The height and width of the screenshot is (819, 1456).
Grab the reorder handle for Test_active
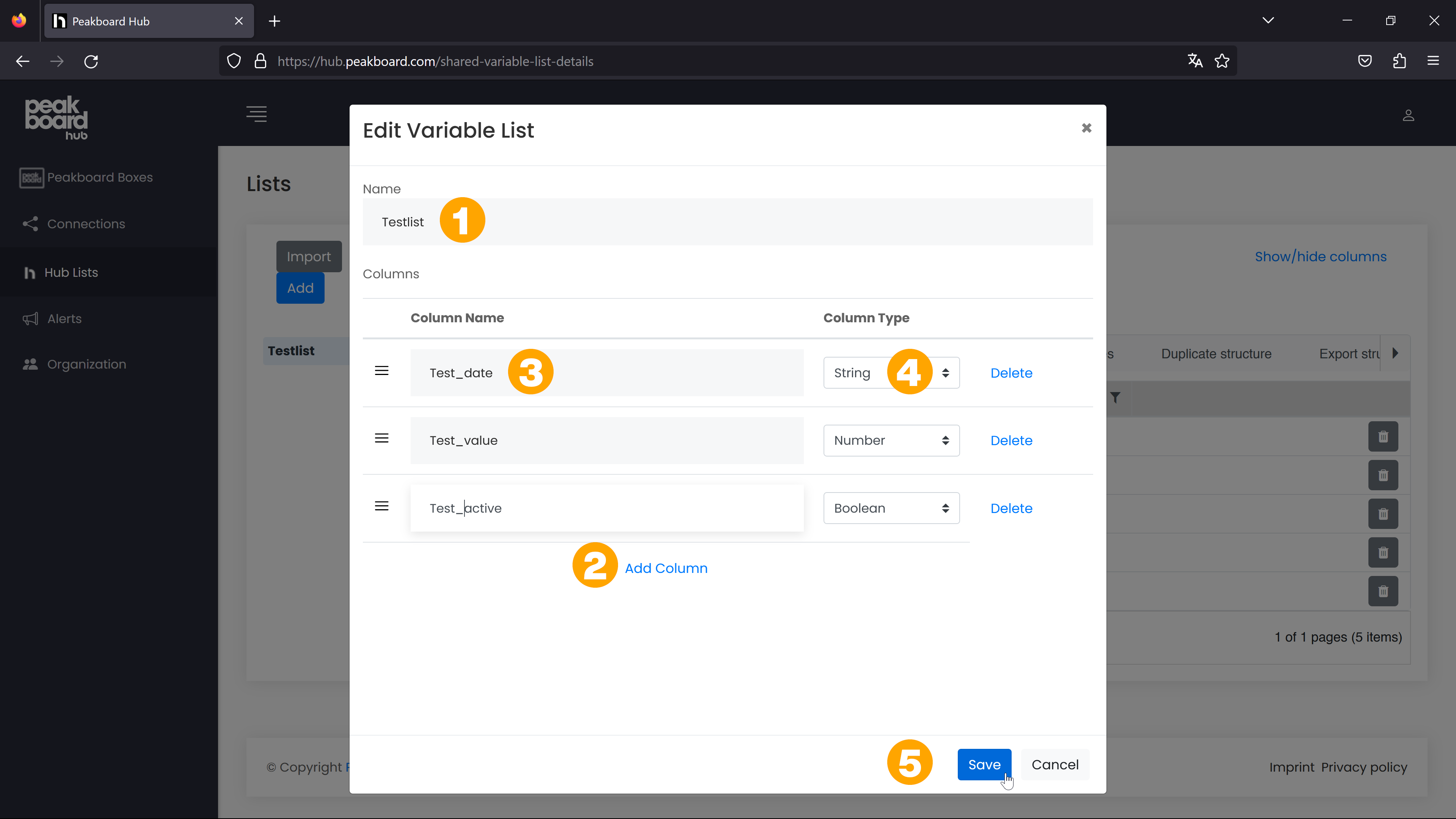pos(381,506)
